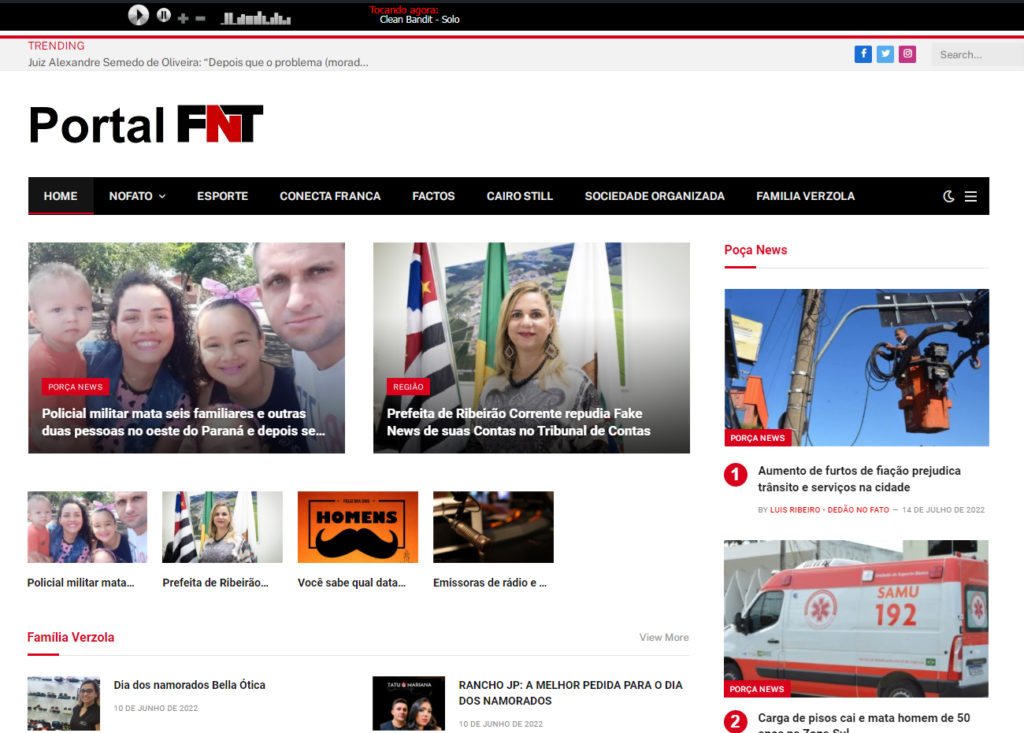
Task: Decrease radio volume with minus icon
Action: (200, 18)
